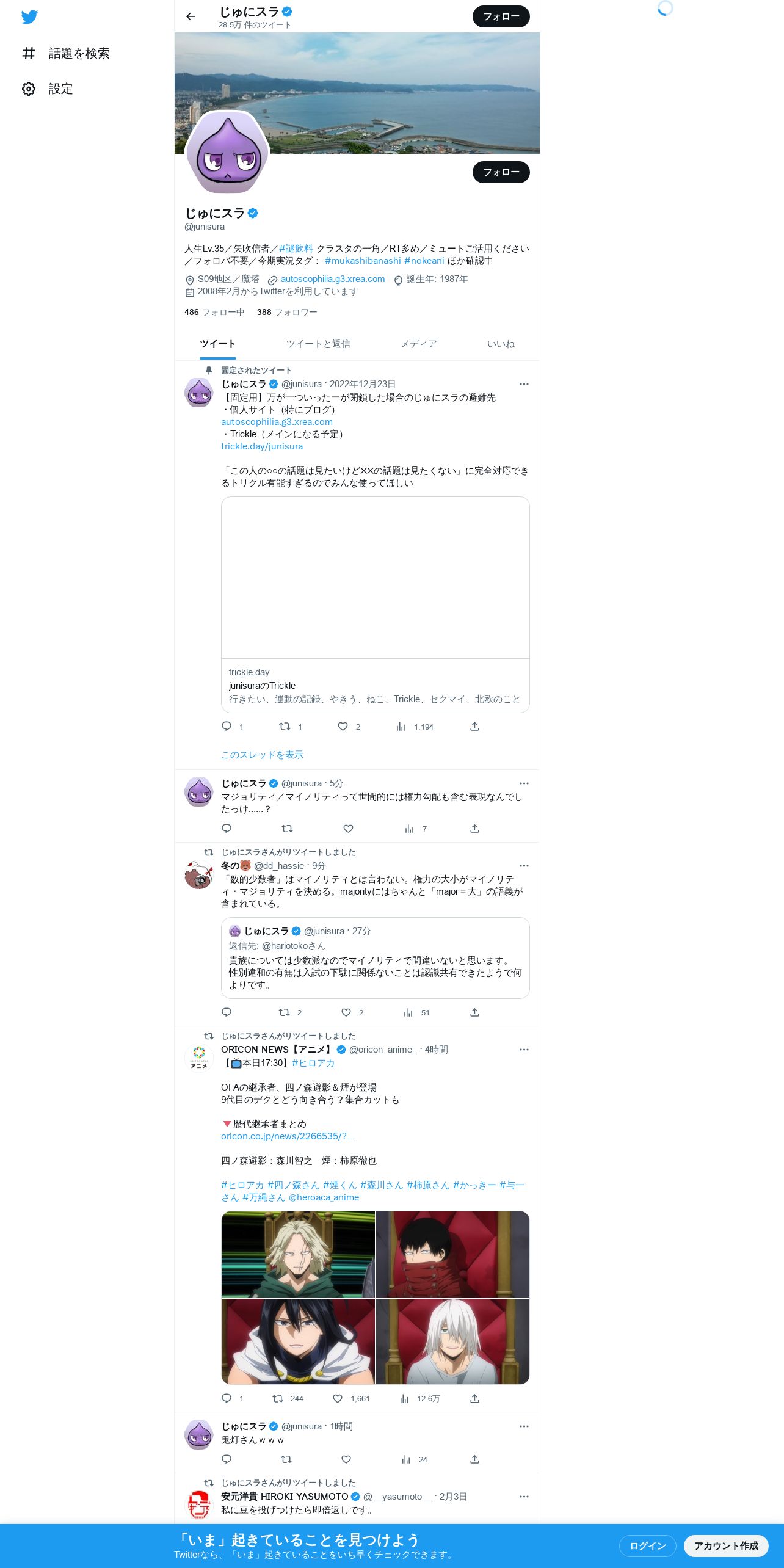This screenshot has height=1568, width=784.
Task: Share the pinned tweet
Action: (x=474, y=727)
